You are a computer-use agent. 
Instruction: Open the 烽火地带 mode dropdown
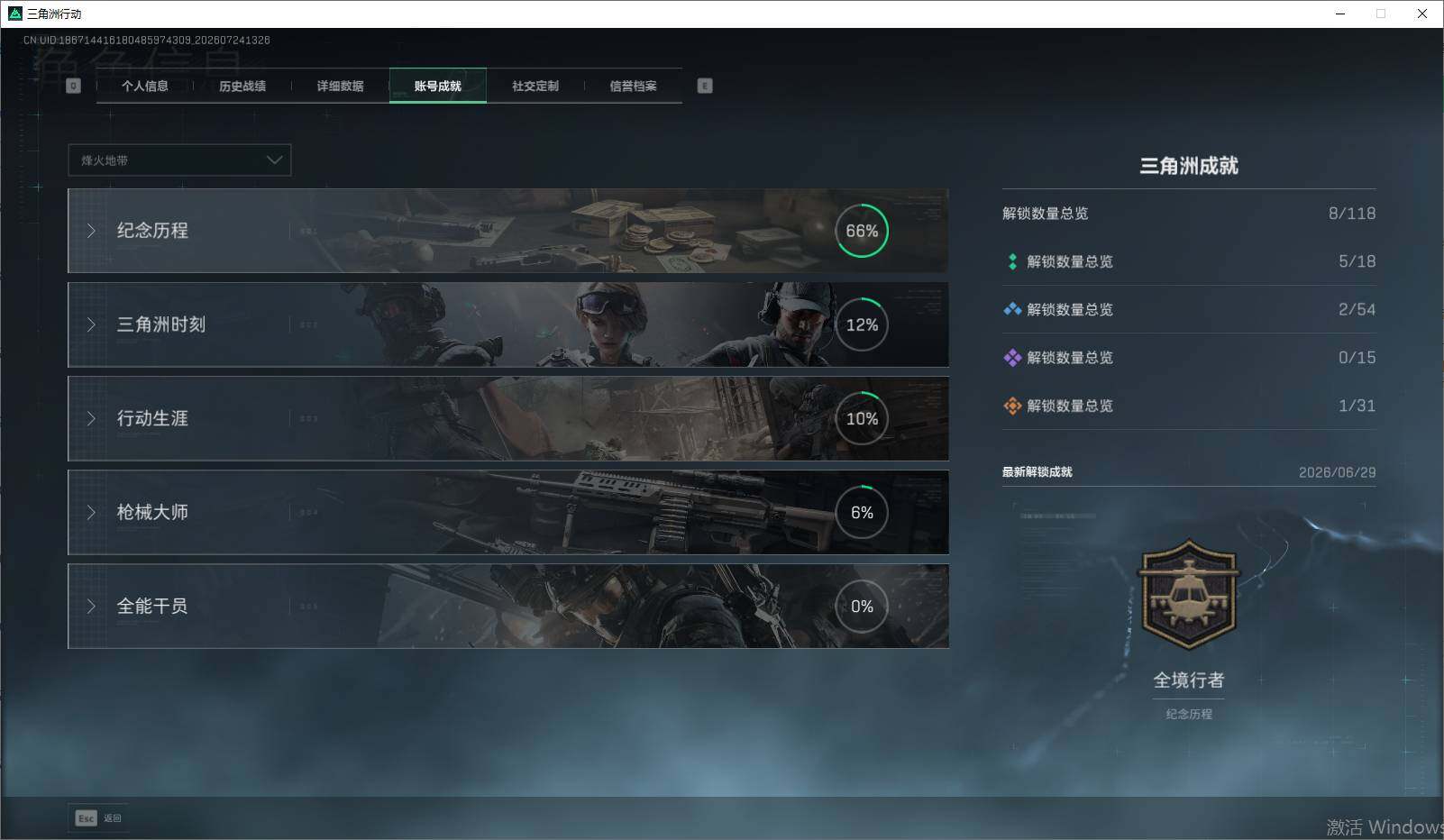coord(179,160)
